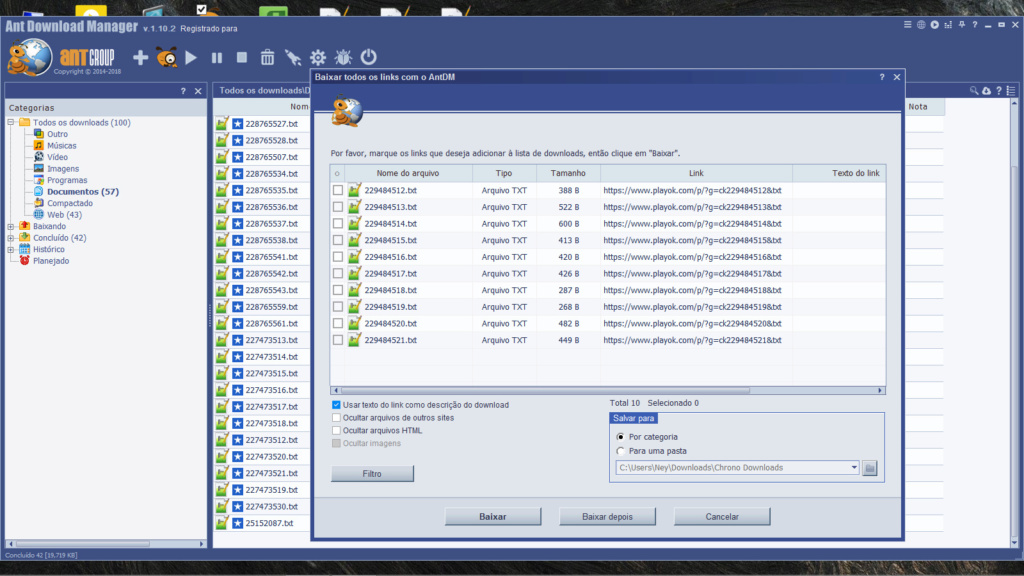Tick the checkbox for 229484518.txt
This screenshot has height=576, width=1024.
click(338, 290)
